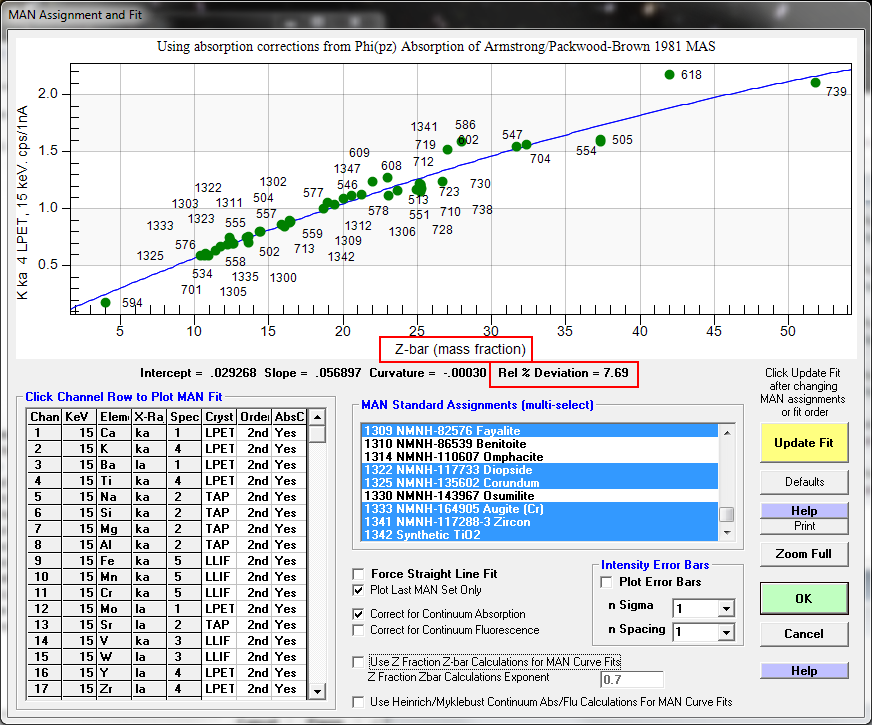This screenshot has height=725, width=872.
Task: Toggle Correct for Continuum Absorption
Action: [359, 614]
